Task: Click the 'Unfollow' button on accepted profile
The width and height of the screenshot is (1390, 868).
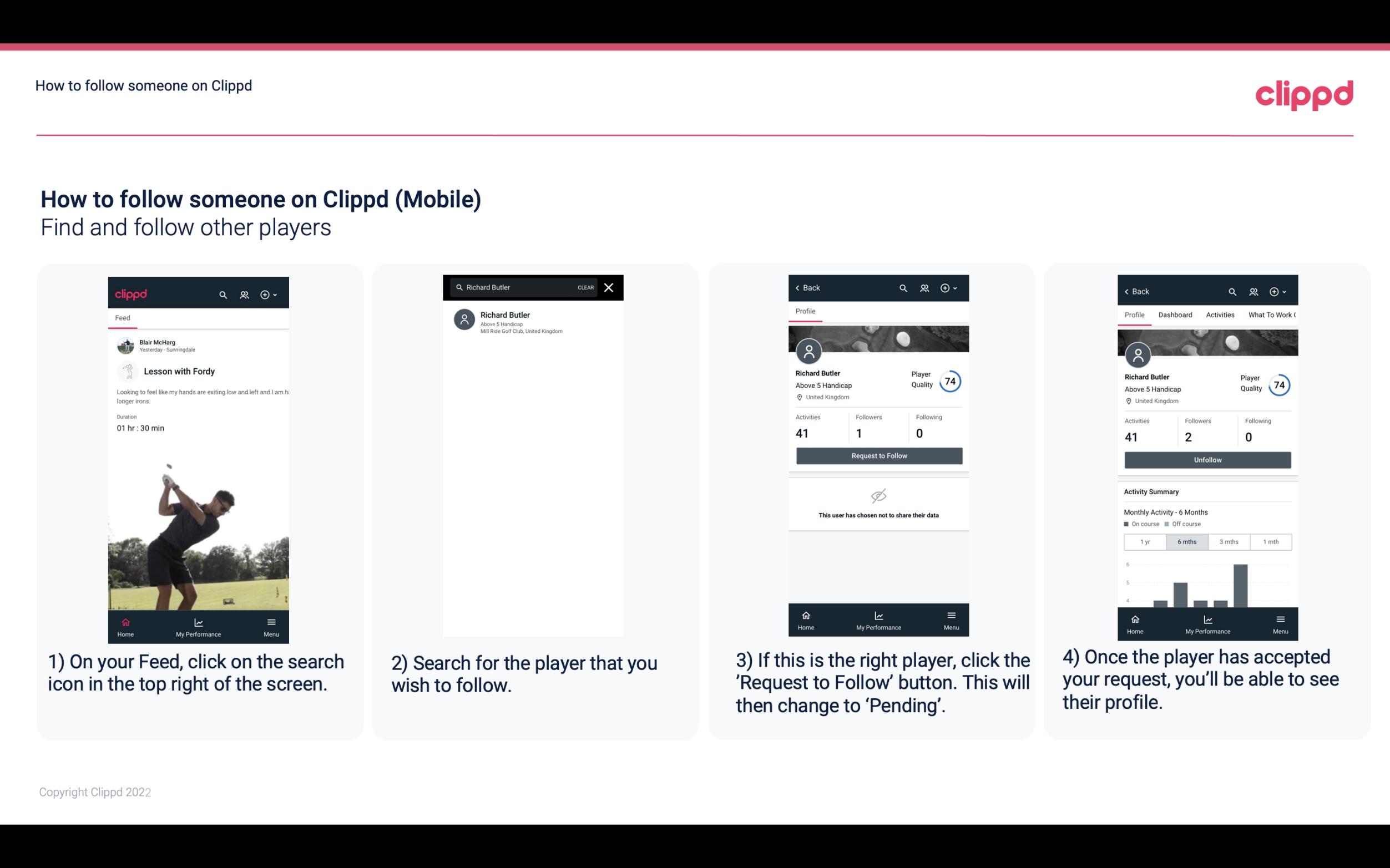Action: (x=1207, y=459)
